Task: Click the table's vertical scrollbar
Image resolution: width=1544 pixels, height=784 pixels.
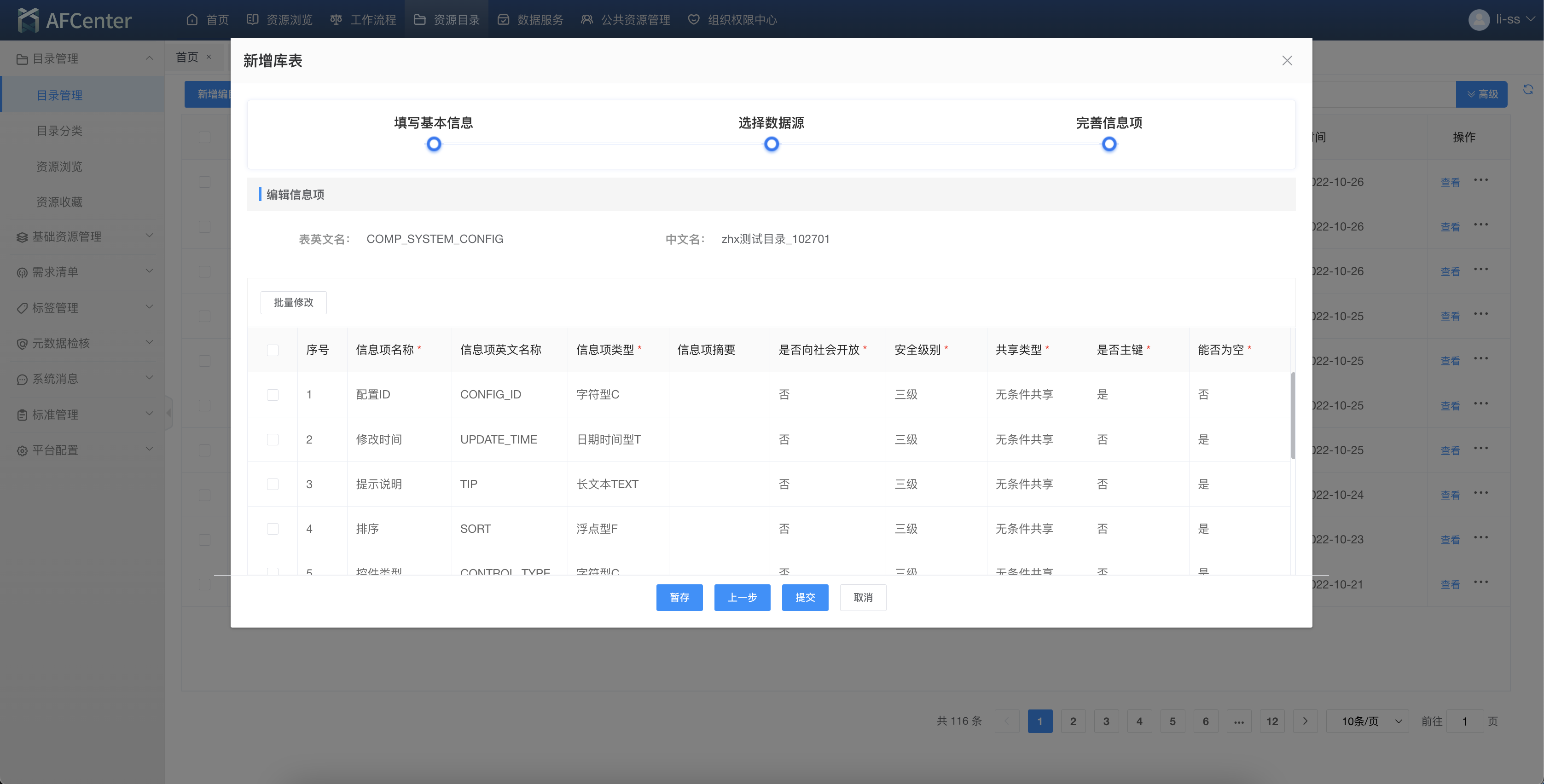Action: (1292, 415)
